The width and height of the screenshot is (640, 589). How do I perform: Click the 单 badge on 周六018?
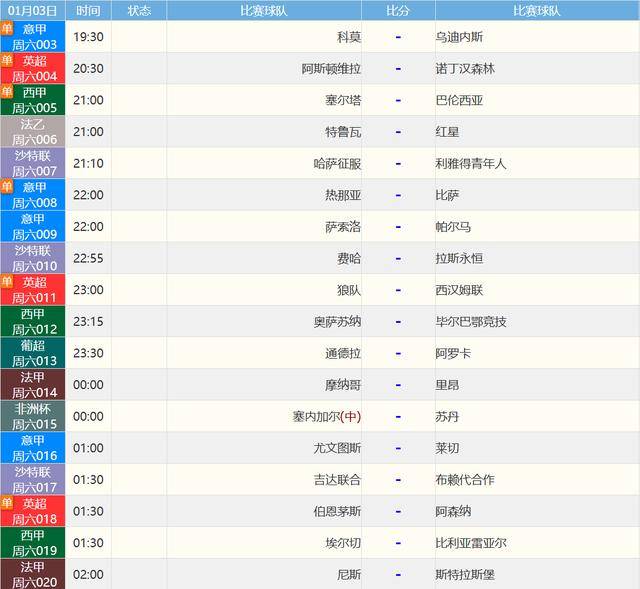pos(7,503)
